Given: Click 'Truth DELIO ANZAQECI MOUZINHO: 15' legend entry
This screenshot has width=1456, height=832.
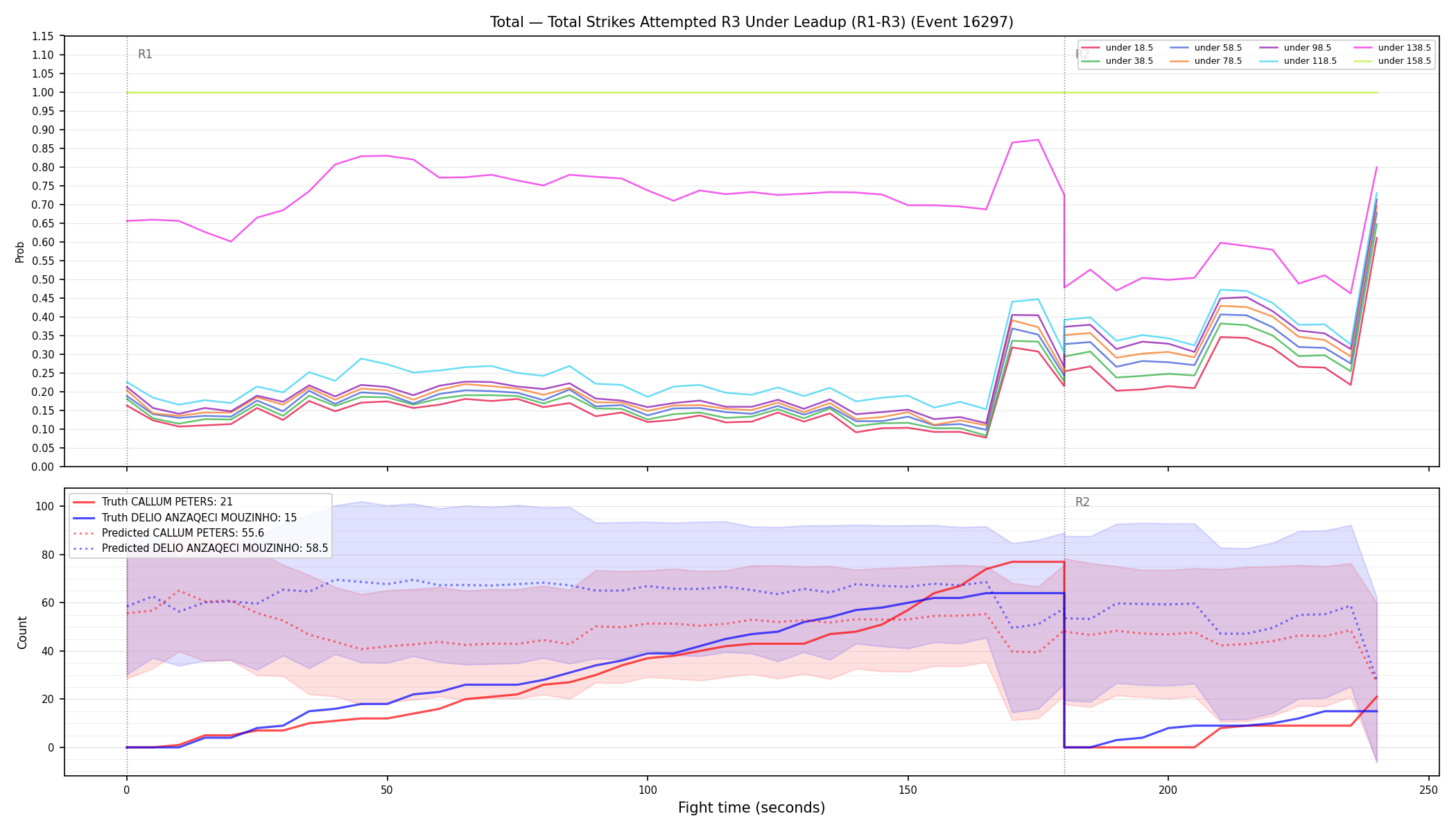Looking at the screenshot, I should click(x=184, y=517).
